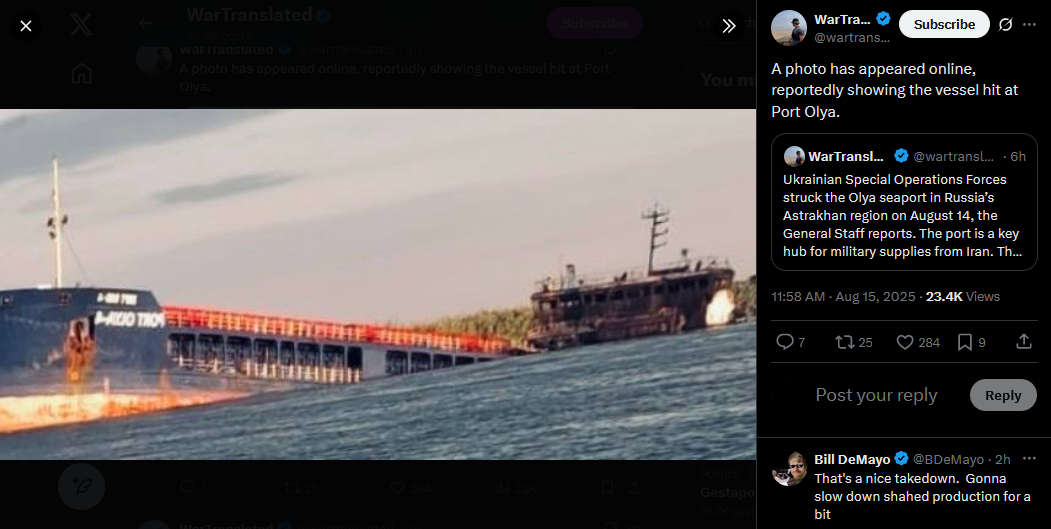Click the Grok icon next to Subscribe

pos(1005,25)
